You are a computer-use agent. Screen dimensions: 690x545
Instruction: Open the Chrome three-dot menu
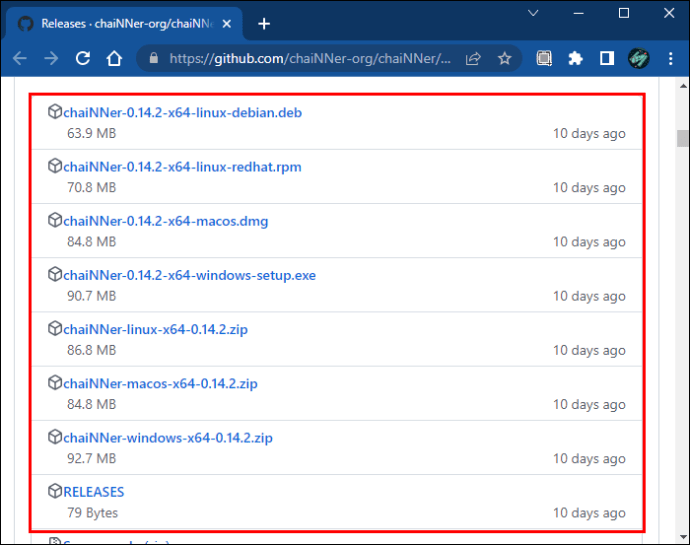point(671,58)
